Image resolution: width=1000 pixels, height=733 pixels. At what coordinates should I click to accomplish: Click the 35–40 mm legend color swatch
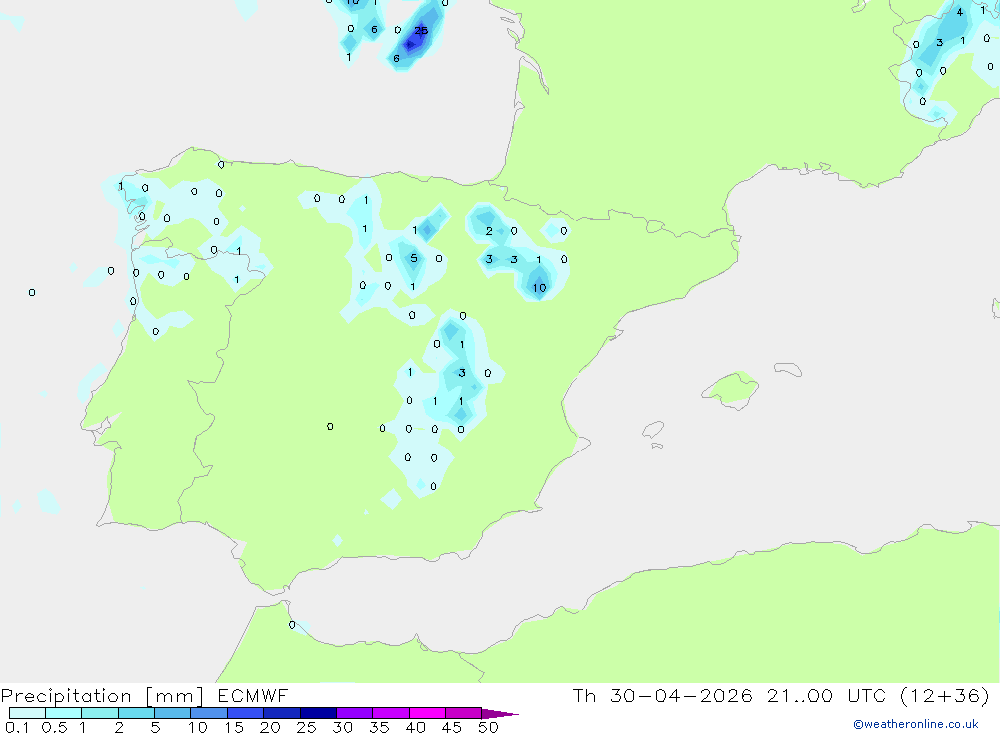390,713
